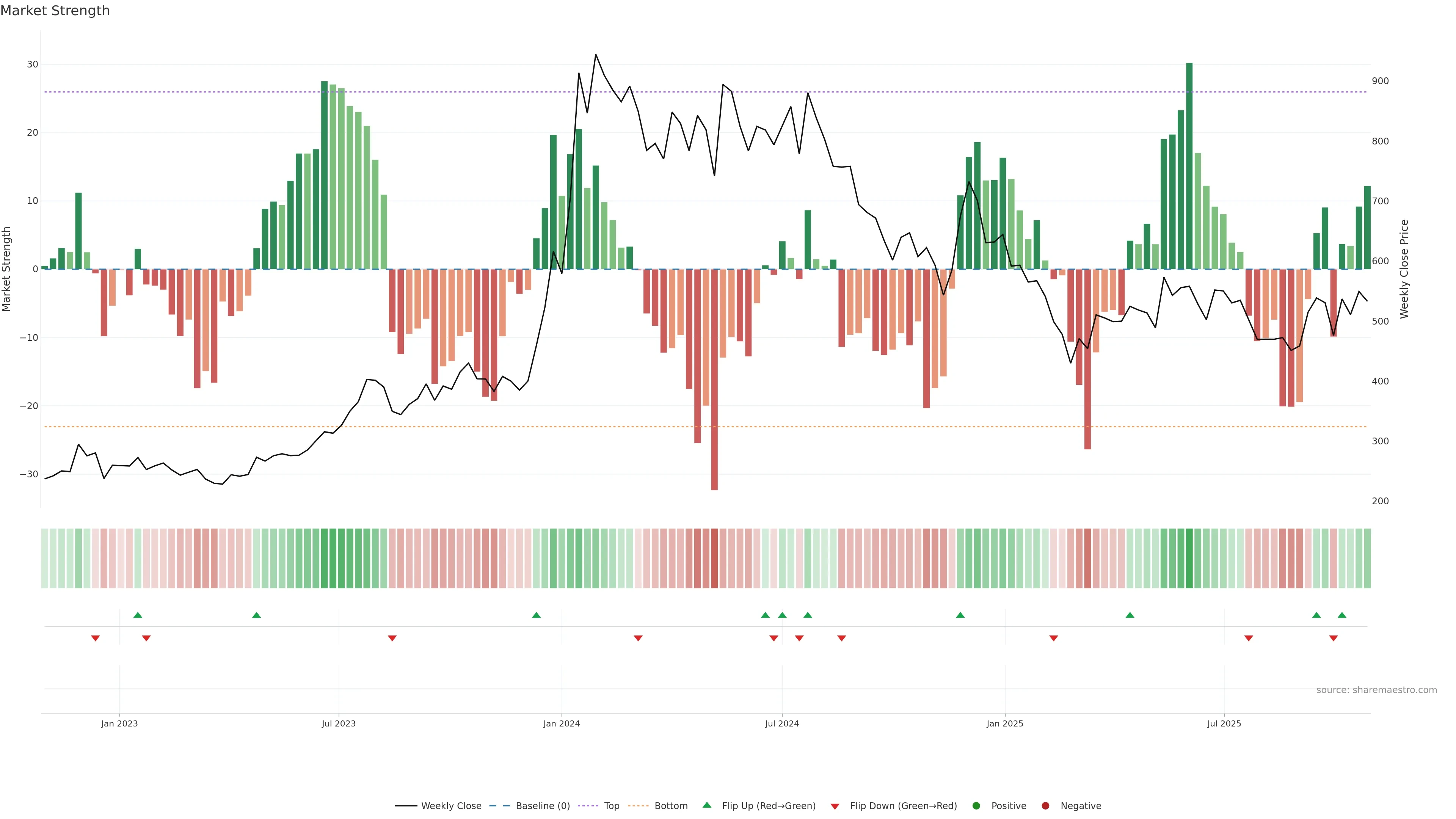Click the deepest red bar below -30
The image size is (1456, 819).
point(714,379)
